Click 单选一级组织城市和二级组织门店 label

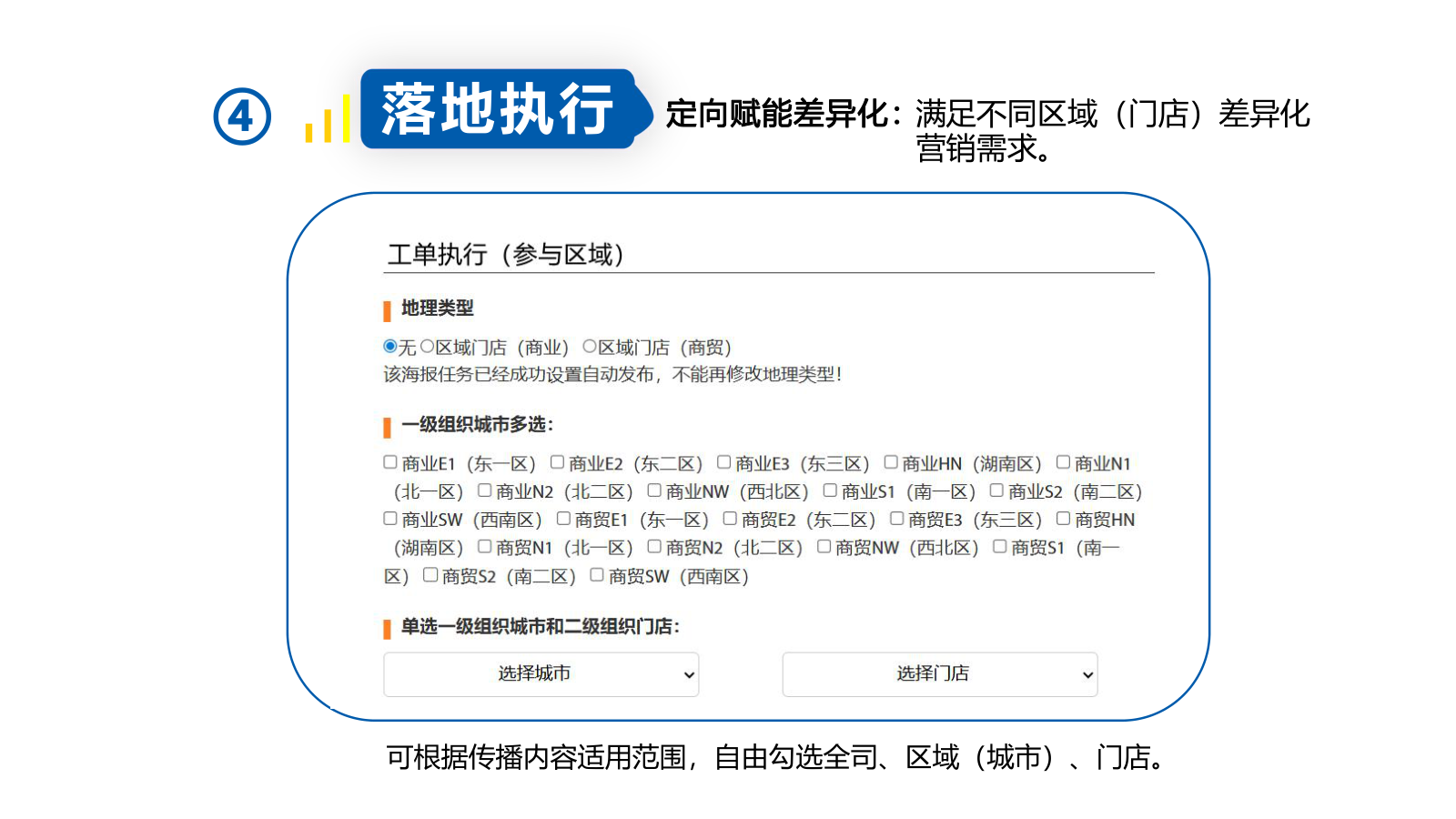coord(541,627)
